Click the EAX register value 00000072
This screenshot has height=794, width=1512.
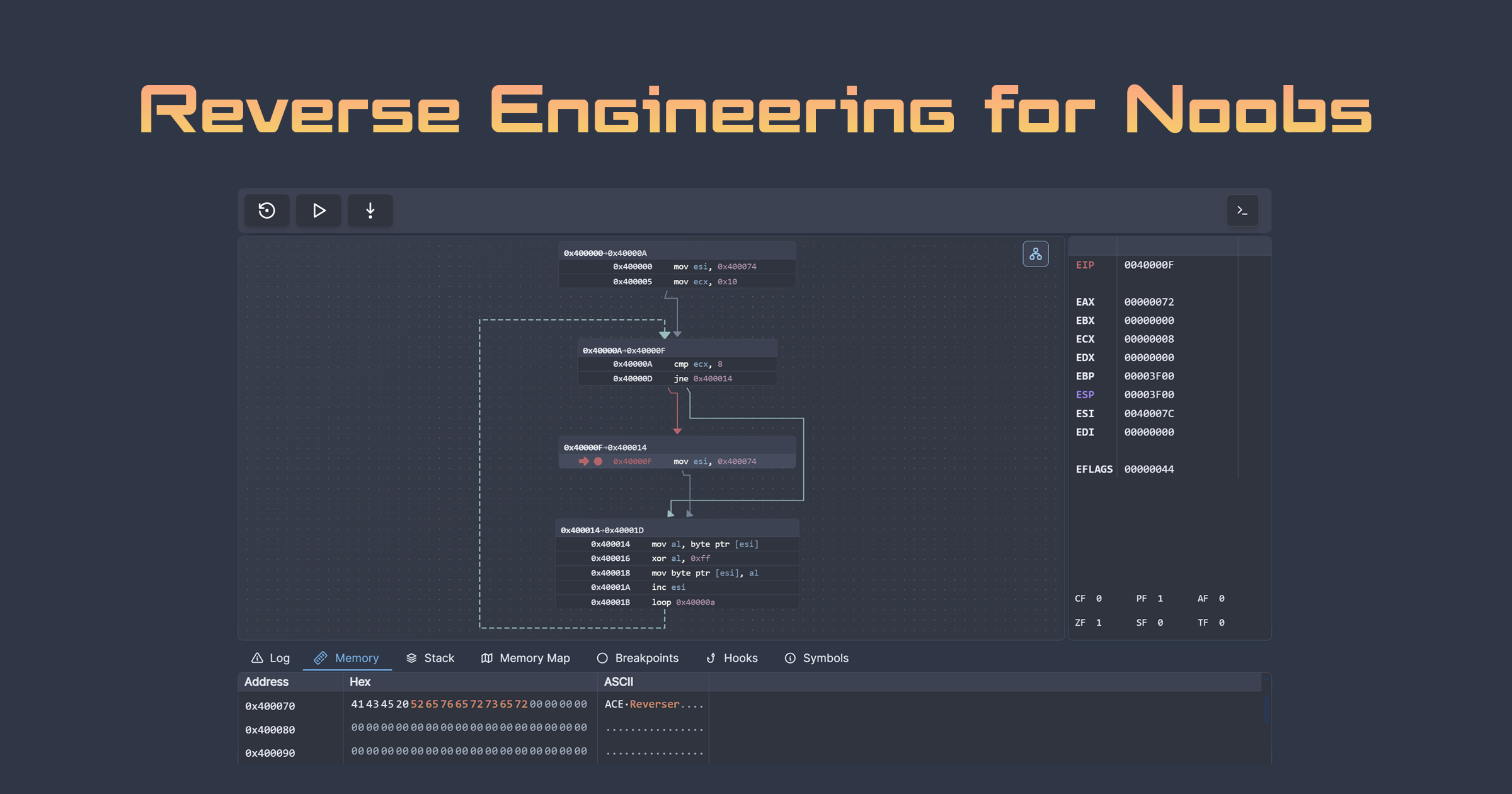(x=1148, y=302)
